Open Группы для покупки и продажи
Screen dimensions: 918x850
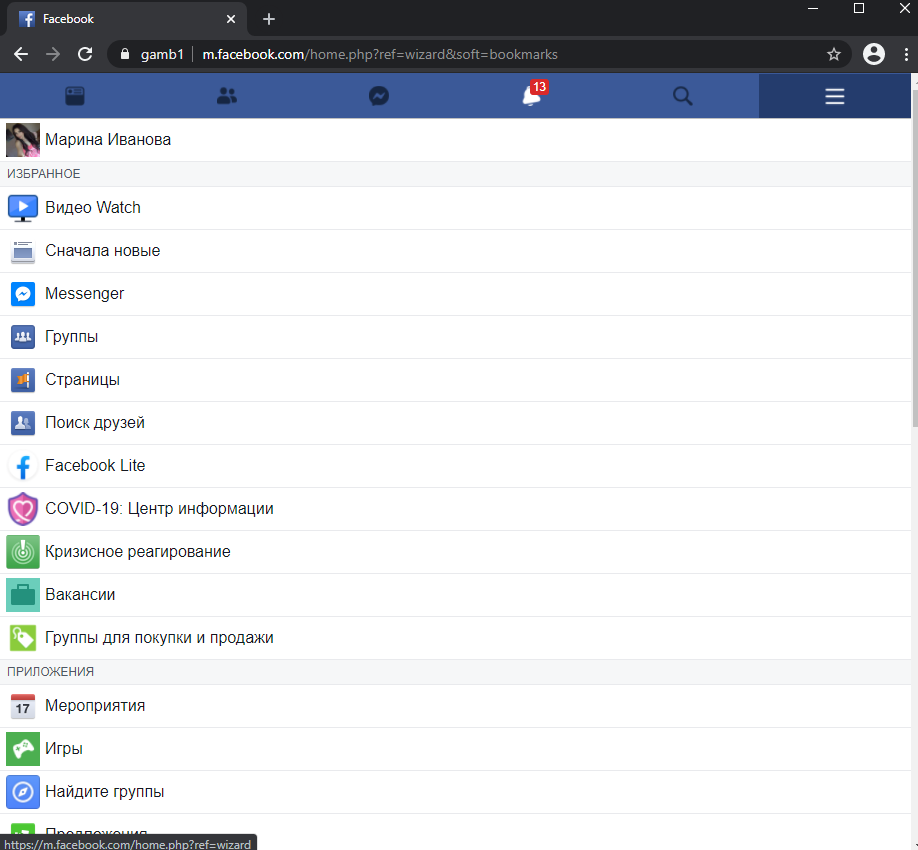455,638
